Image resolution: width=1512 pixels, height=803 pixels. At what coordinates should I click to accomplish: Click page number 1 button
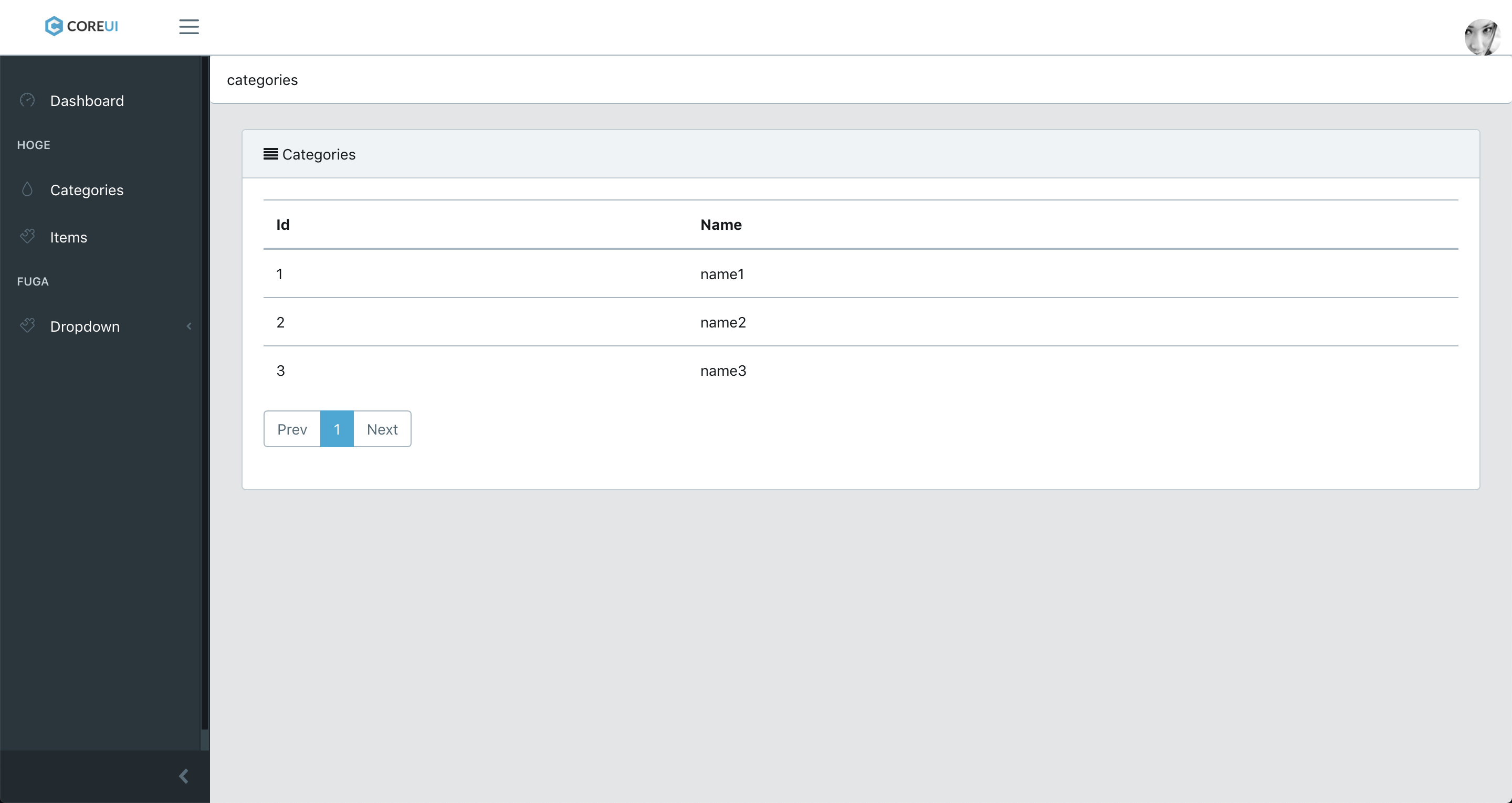coord(337,428)
